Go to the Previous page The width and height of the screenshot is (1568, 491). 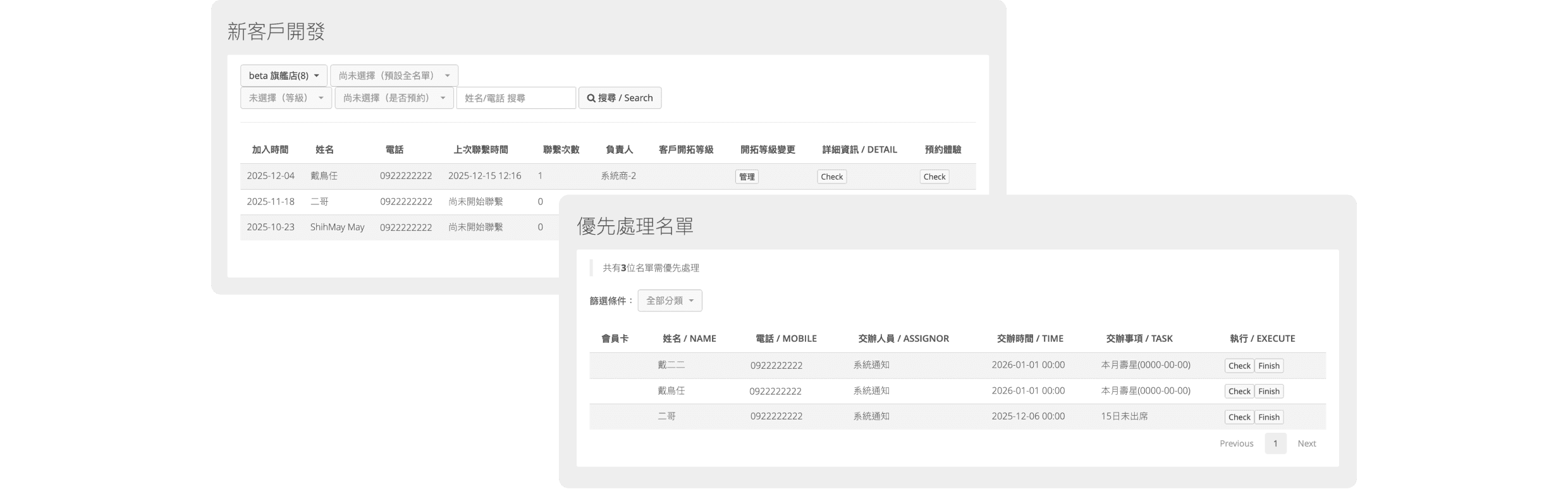[x=1236, y=444]
